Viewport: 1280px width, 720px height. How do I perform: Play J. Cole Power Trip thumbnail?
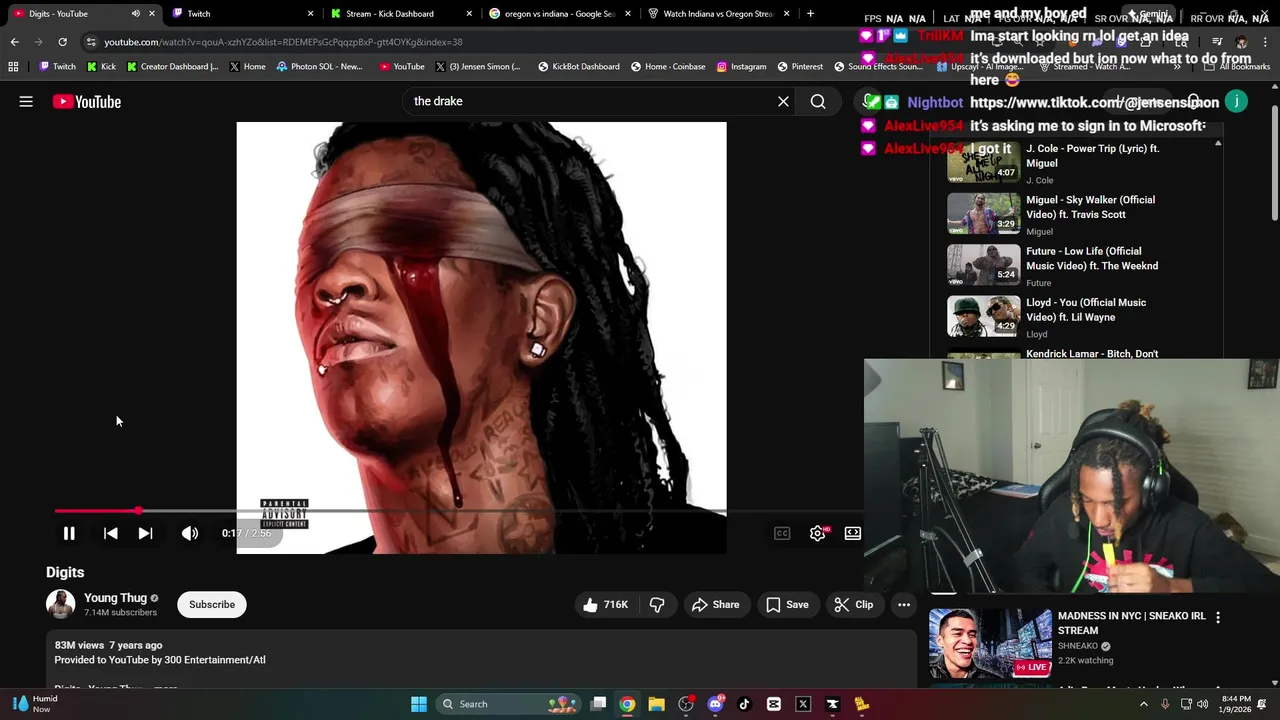tap(984, 162)
